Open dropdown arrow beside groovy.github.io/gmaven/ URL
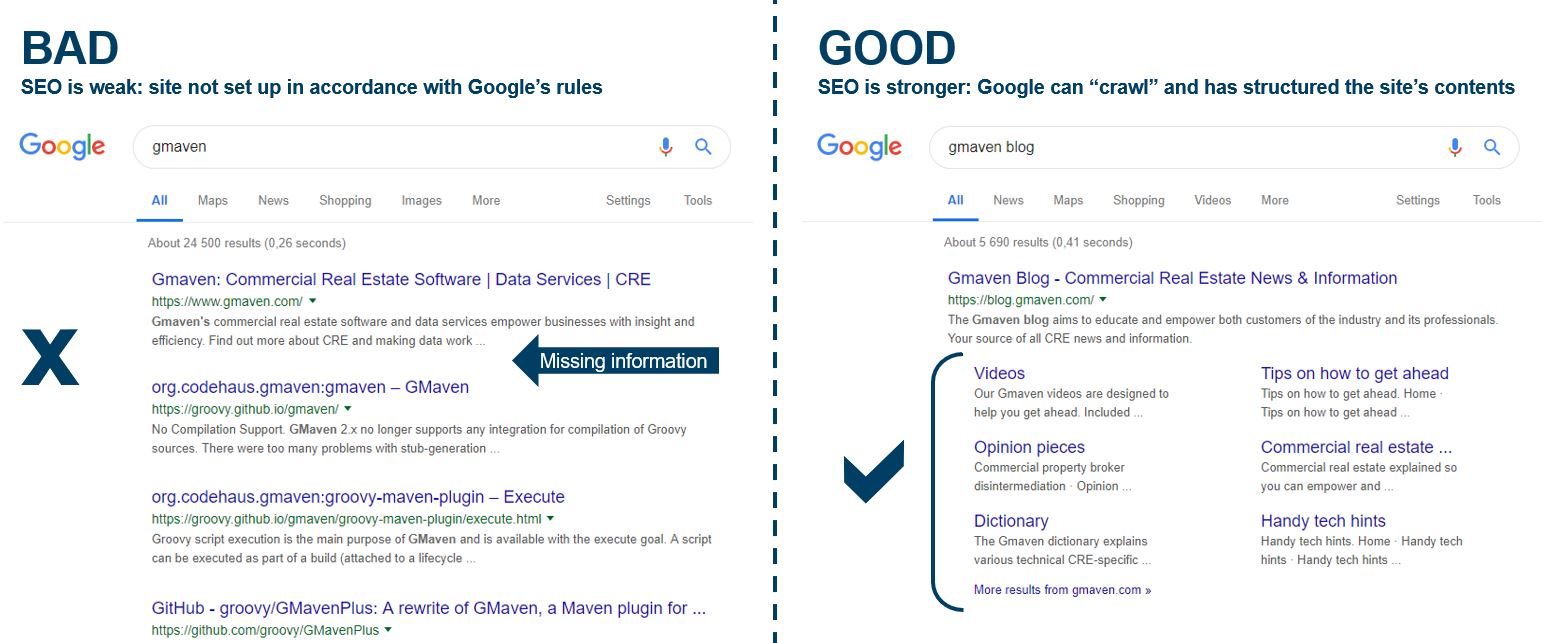 349,409
